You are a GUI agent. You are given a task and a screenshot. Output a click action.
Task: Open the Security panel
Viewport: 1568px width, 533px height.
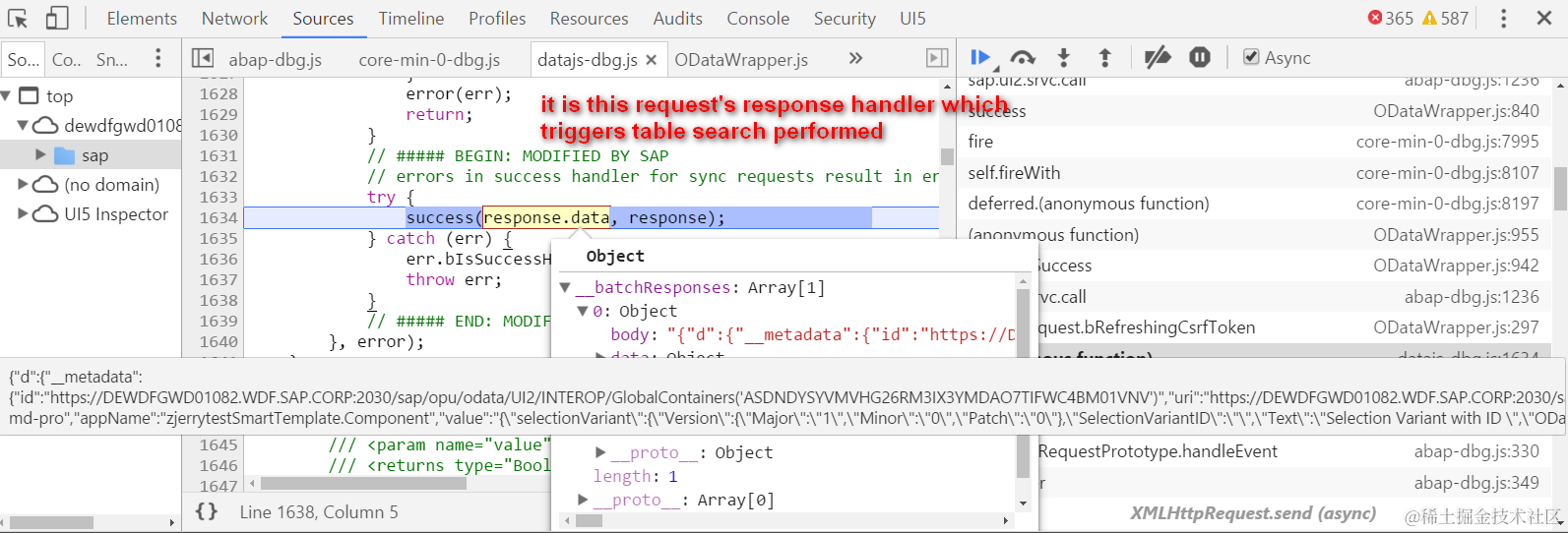(x=845, y=18)
